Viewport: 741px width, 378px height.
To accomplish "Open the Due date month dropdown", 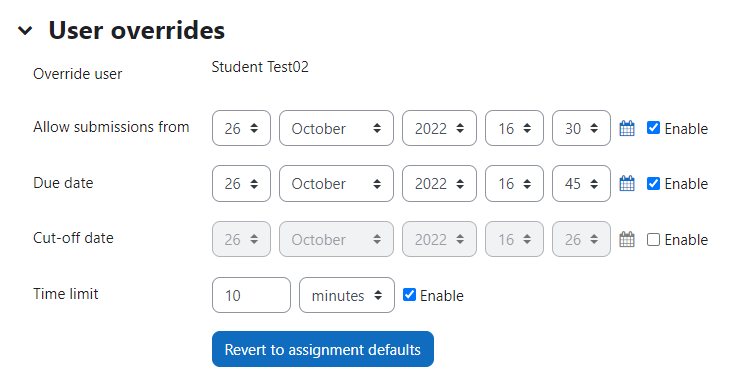I will (x=336, y=183).
